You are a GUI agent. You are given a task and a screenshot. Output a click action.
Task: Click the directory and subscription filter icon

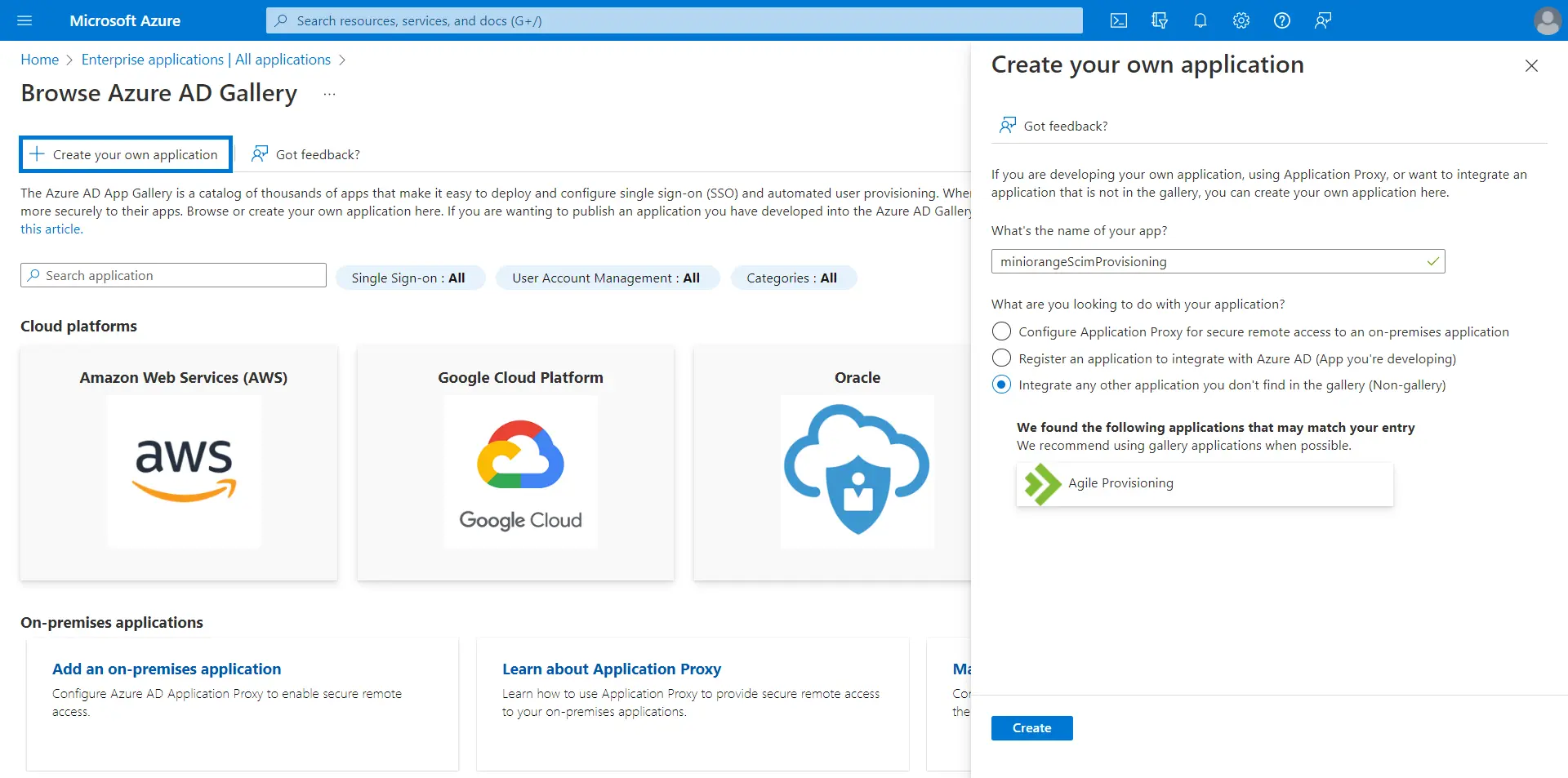pos(1160,20)
